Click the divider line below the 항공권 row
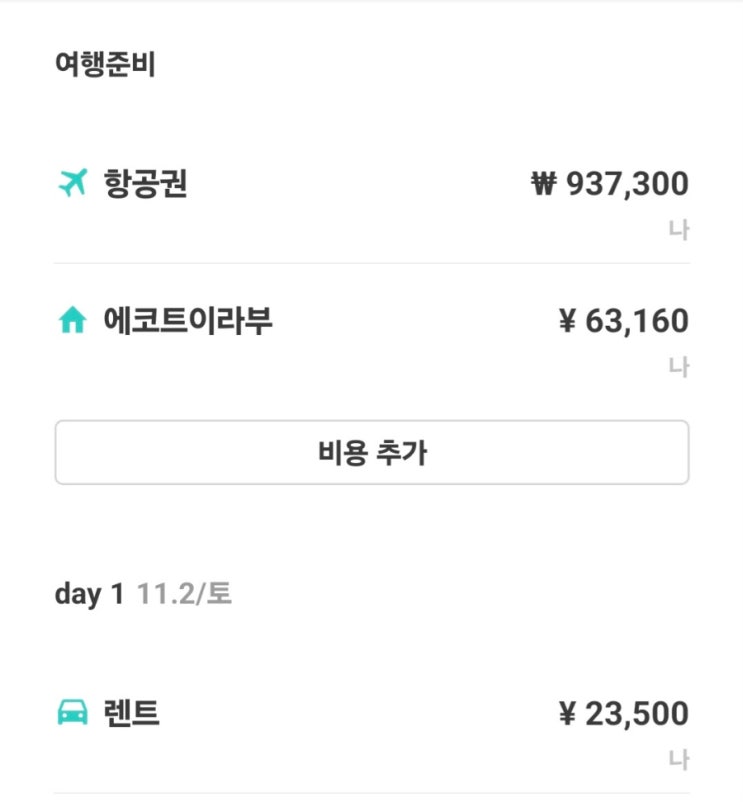 (x=371, y=264)
